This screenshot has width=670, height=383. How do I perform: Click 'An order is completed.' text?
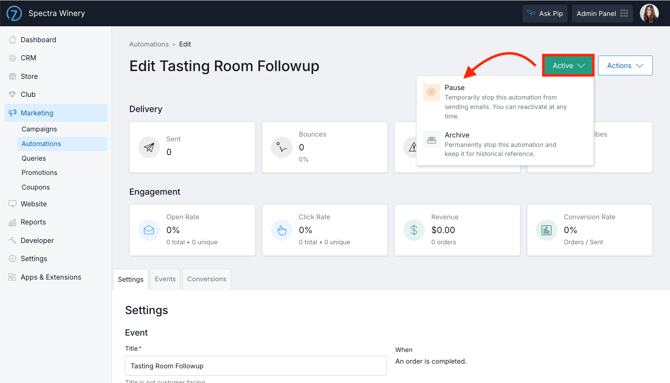coord(431,361)
